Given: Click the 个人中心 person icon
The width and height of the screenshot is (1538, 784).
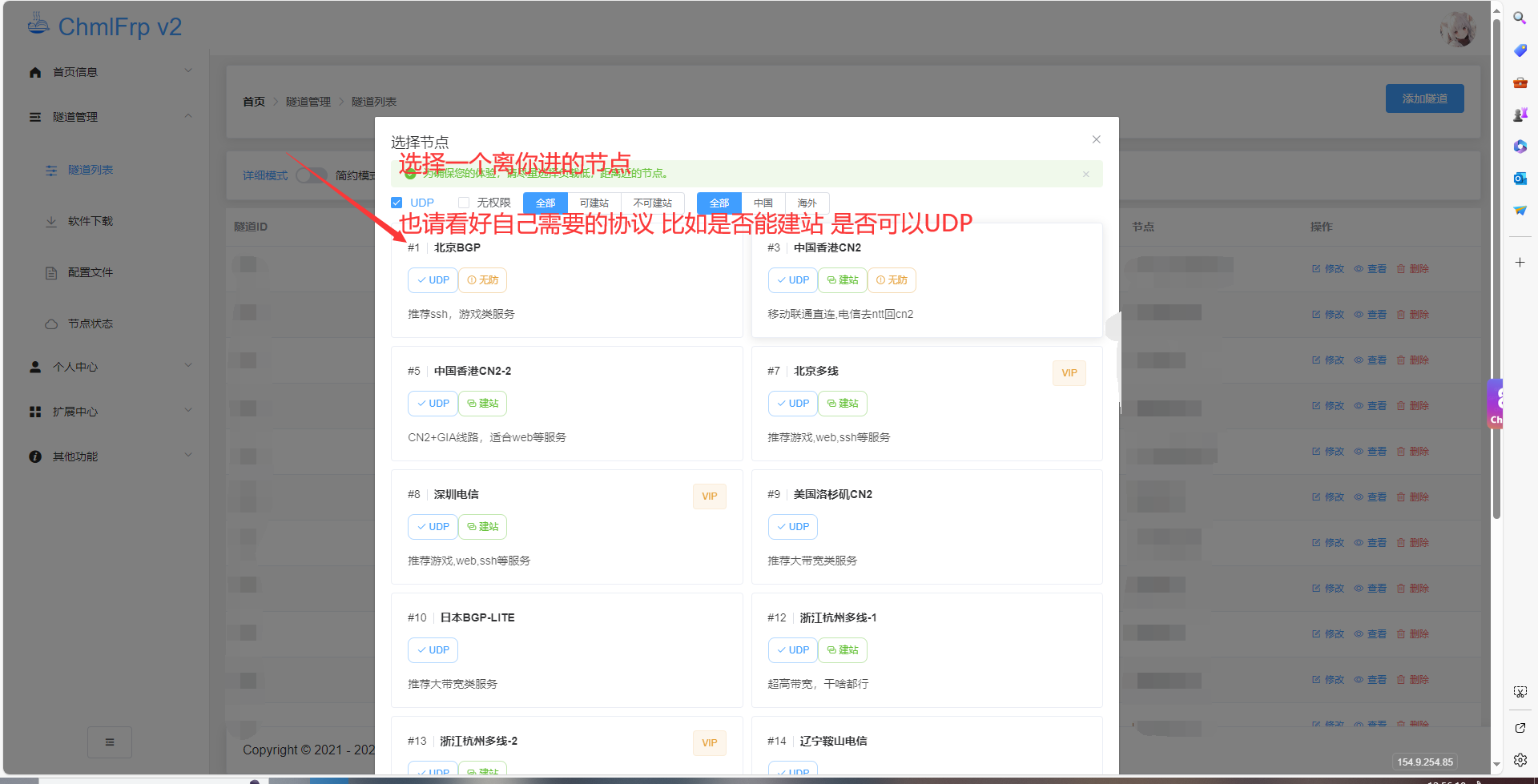Looking at the screenshot, I should 35,367.
